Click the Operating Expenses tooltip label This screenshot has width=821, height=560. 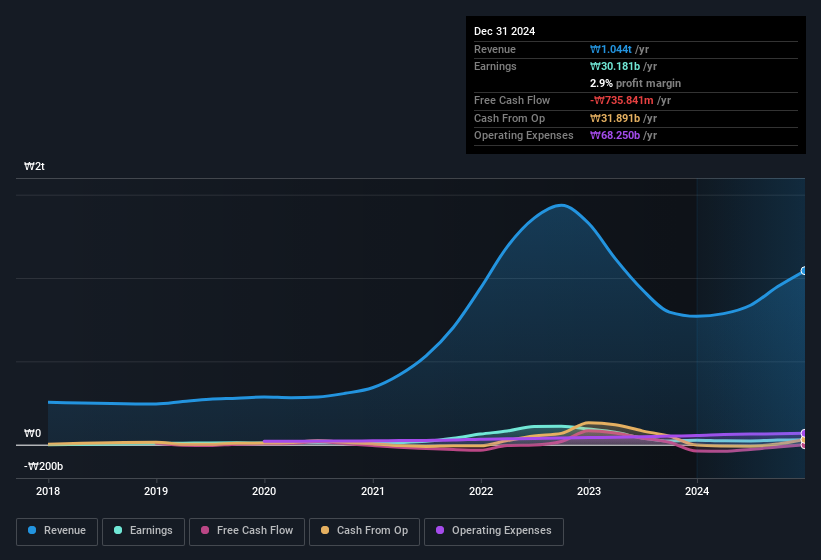click(x=524, y=136)
